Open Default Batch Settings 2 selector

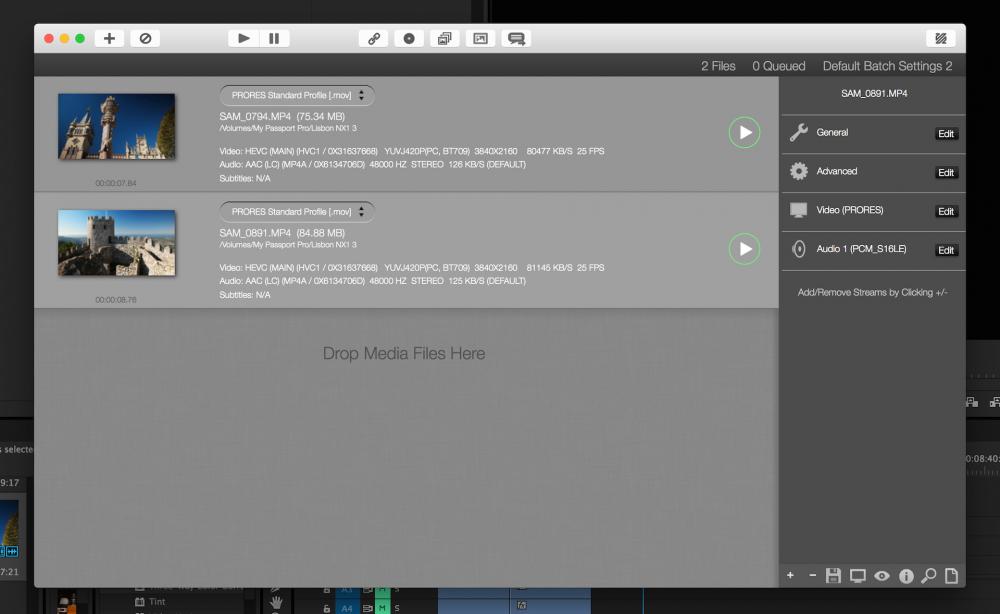887,66
